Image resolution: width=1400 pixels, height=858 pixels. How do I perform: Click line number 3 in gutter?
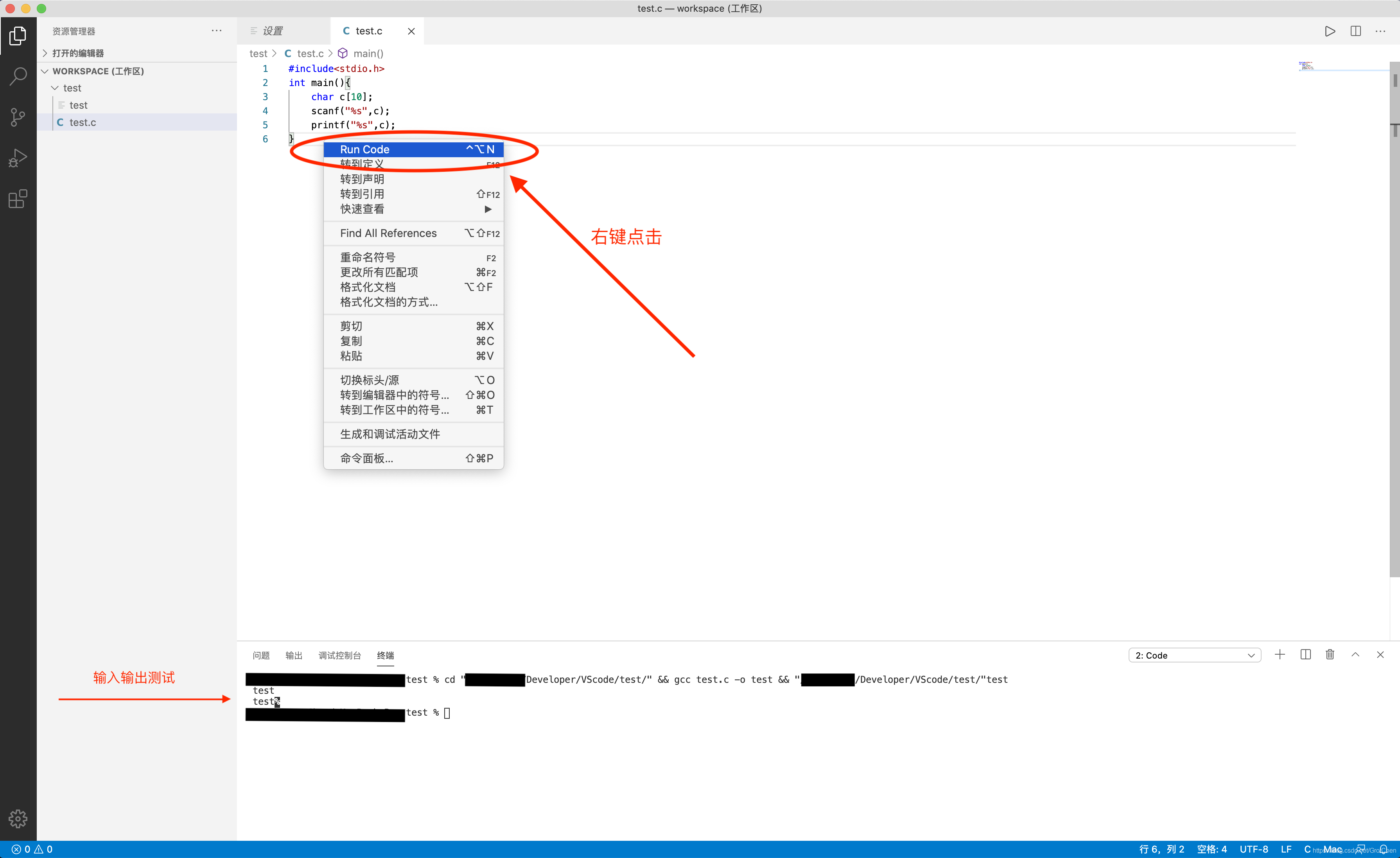pyautogui.click(x=265, y=97)
